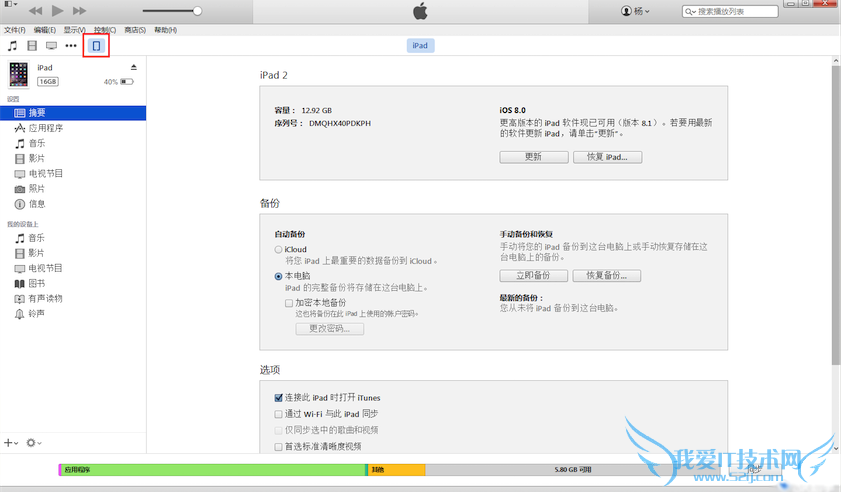This screenshot has height=492, width=841.
Task: Enable 加密本地备份 checkbox
Action: click(x=289, y=303)
